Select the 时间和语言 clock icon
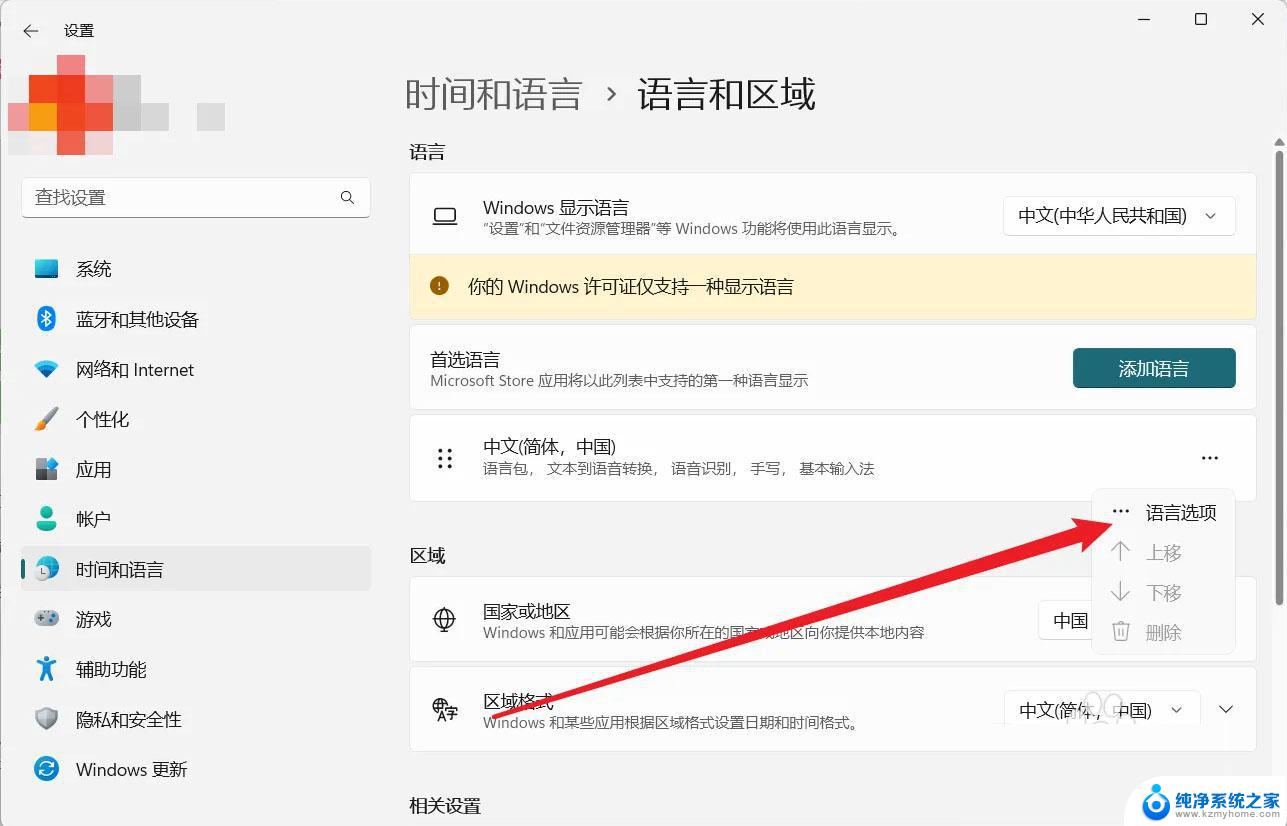This screenshot has width=1287, height=826. (x=47, y=569)
